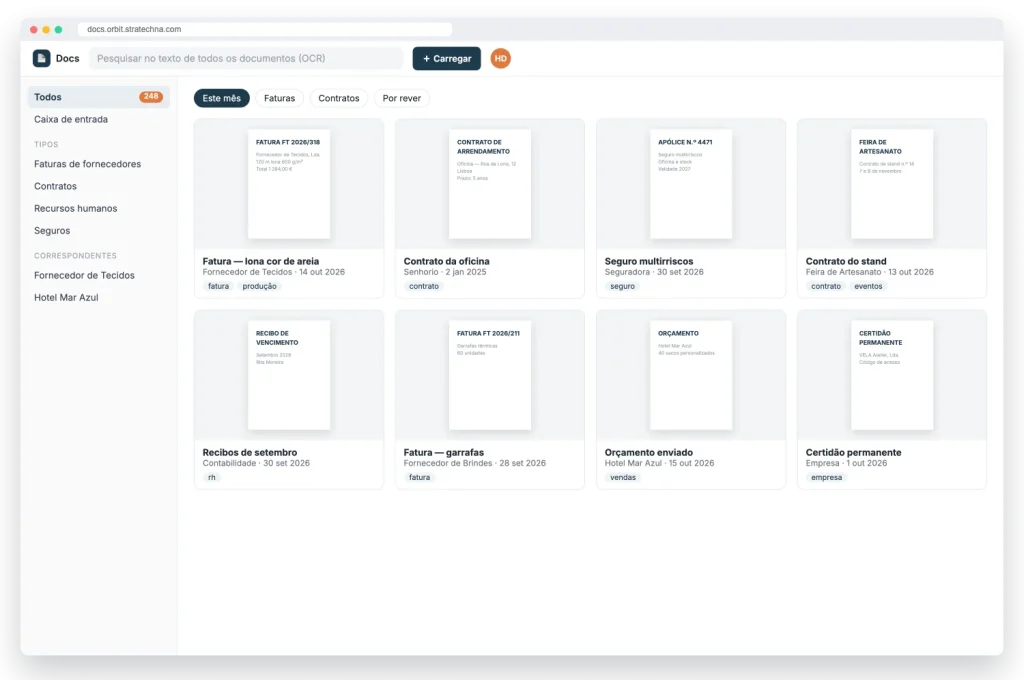Image resolution: width=1024 pixels, height=680 pixels.
Task: Open the Orçamento document thumbnail
Action: pyautogui.click(x=691, y=375)
